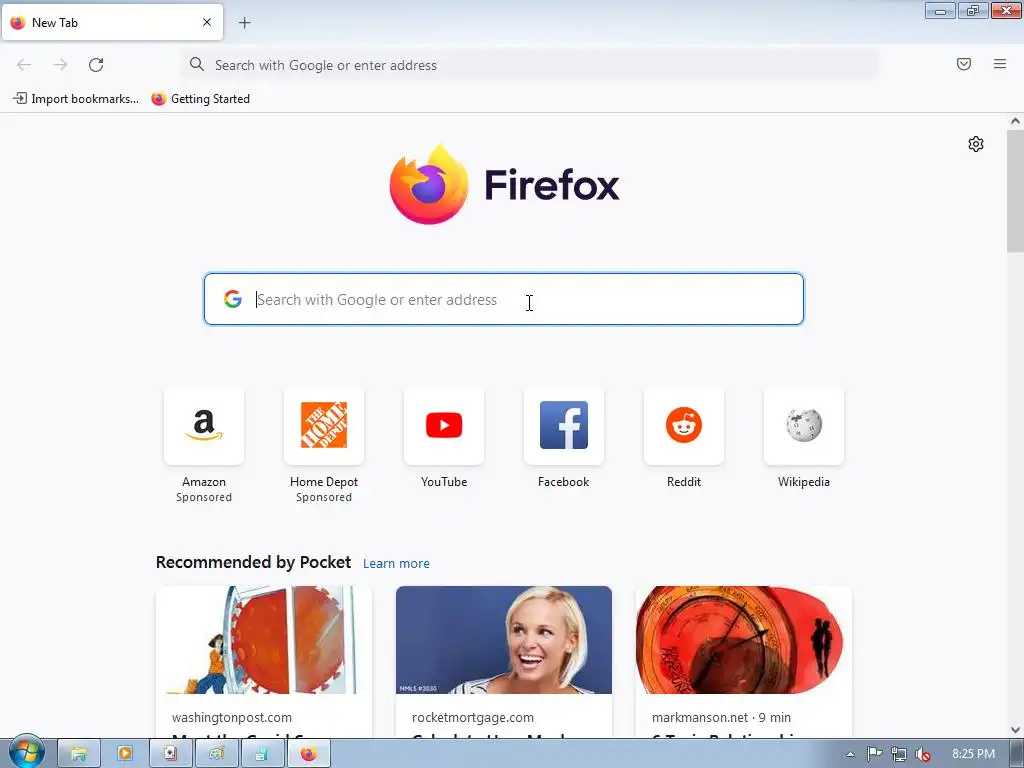Open the Windows Start menu orb
This screenshot has width=1024, height=768.
pos(26,752)
